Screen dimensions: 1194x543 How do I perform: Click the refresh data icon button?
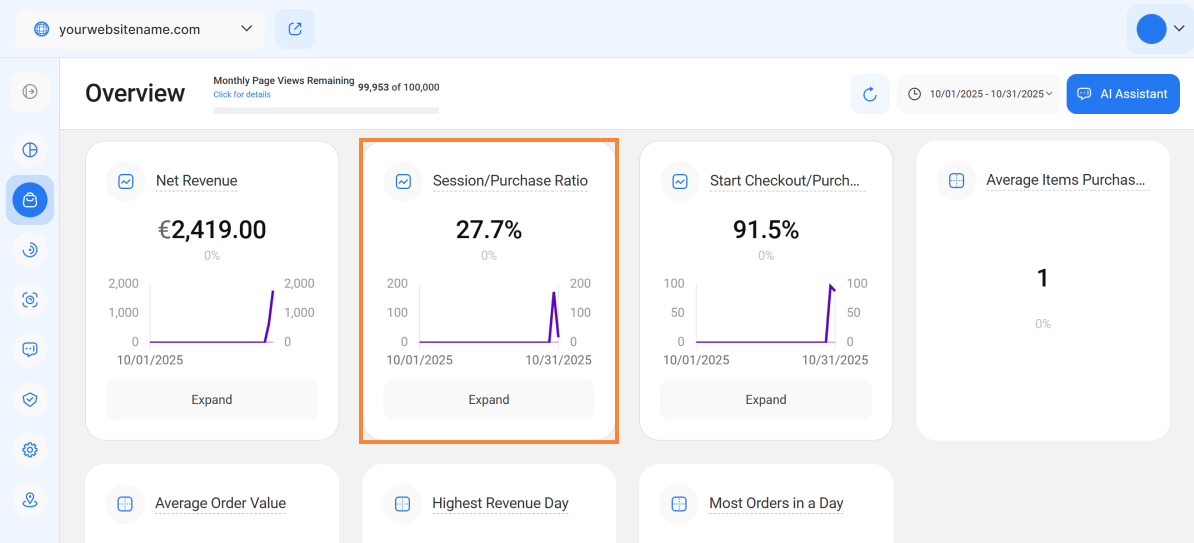click(869, 94)
